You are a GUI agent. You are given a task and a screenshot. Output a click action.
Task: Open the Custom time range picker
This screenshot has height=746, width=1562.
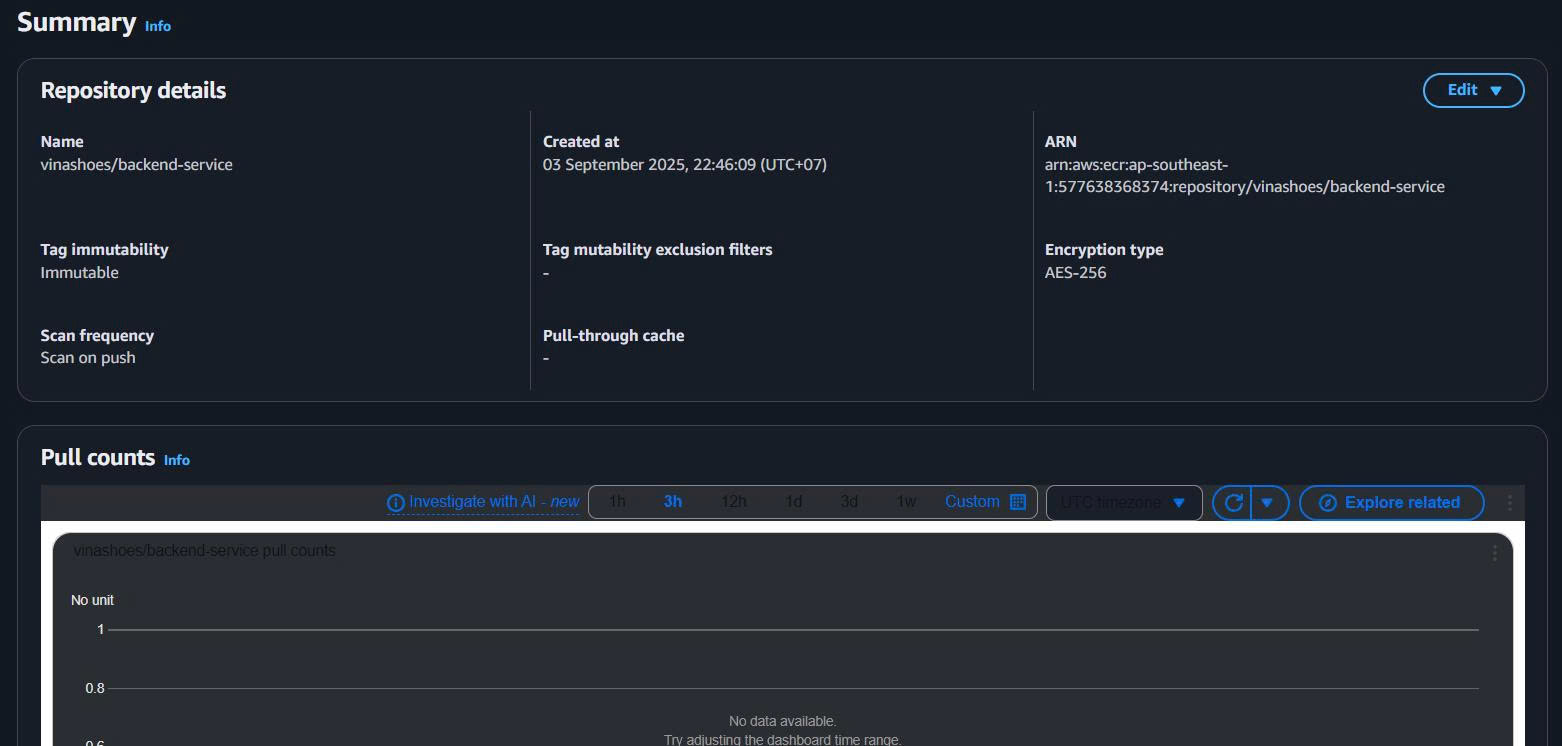[972, 502]
